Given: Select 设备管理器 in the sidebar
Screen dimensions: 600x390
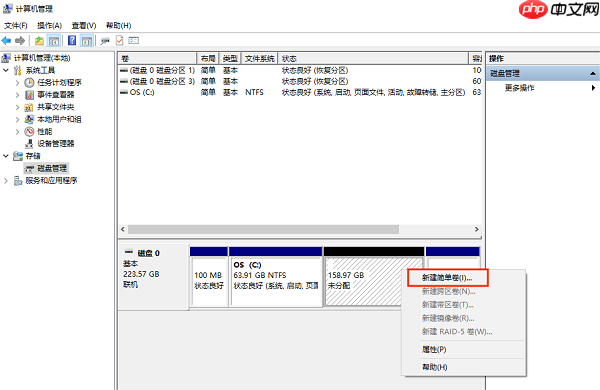Looking at the screenshot, I should (55, 144).
